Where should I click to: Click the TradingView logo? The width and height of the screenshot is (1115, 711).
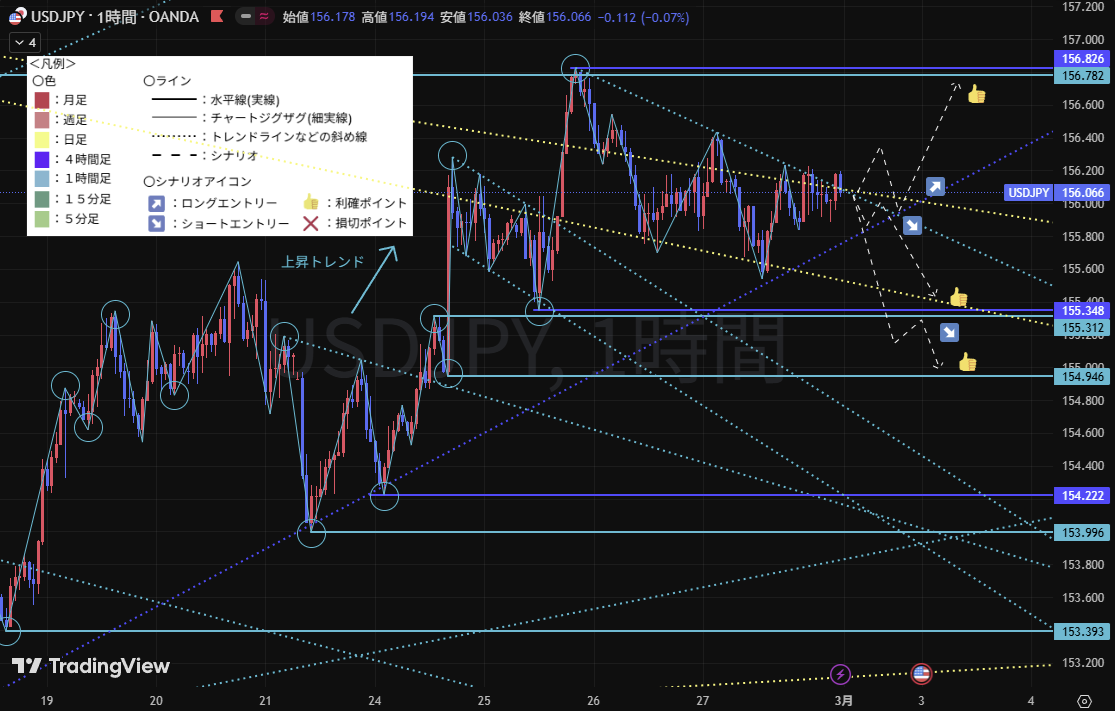pyautogui.click(x=91, y=667)
